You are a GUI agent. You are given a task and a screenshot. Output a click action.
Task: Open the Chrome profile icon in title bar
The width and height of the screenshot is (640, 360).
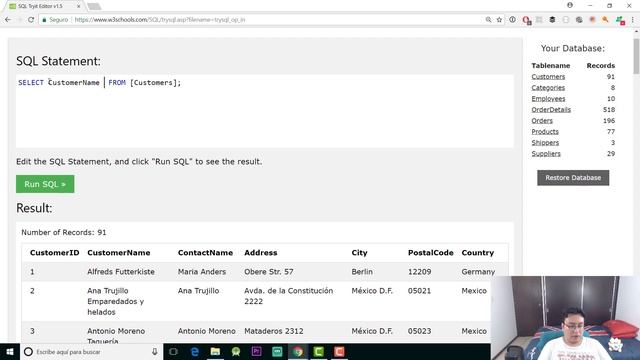click(x=570, y=5)
